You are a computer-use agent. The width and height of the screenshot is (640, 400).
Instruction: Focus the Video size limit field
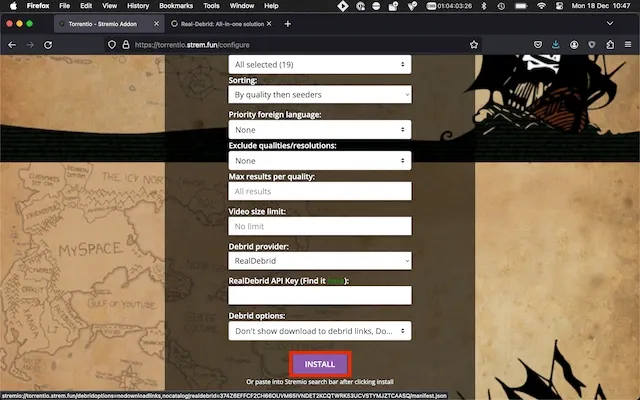pos(320,226)
